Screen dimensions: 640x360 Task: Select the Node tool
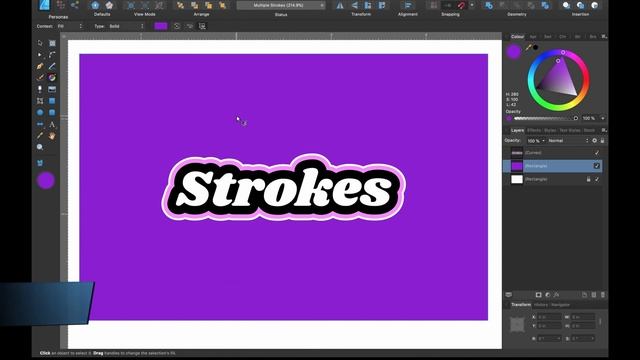[x=40, y=54]
